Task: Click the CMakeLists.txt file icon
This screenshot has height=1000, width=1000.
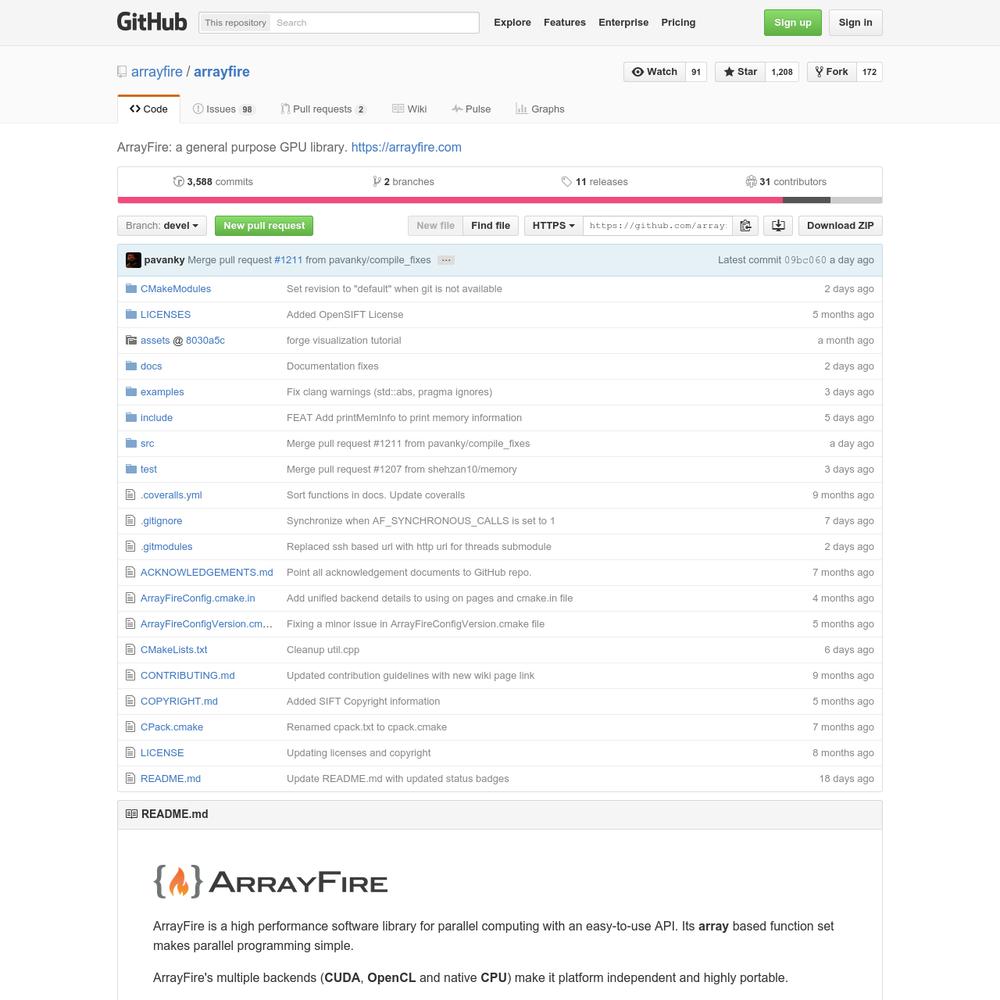Action: coord(131,649)
